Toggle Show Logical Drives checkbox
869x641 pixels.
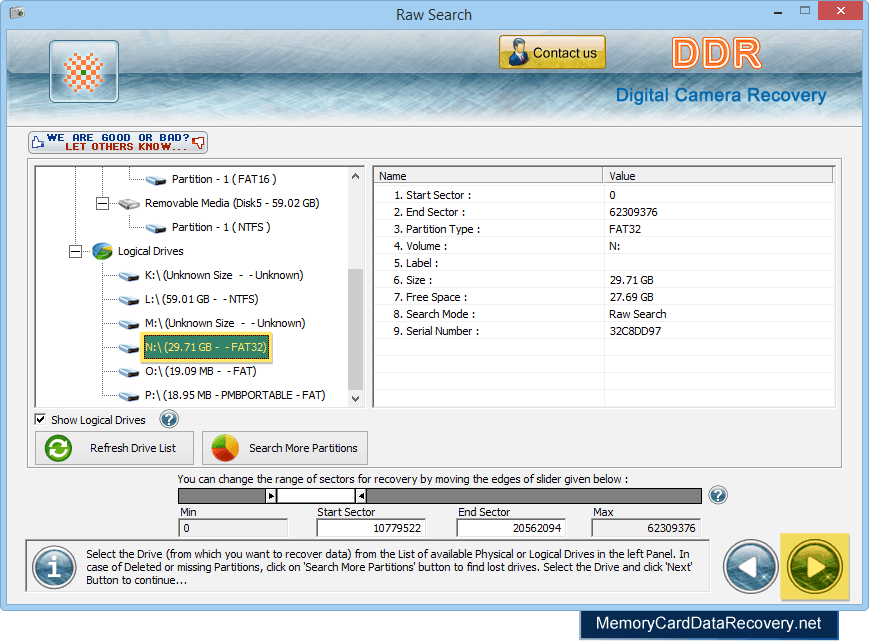(x=40, y=419)
